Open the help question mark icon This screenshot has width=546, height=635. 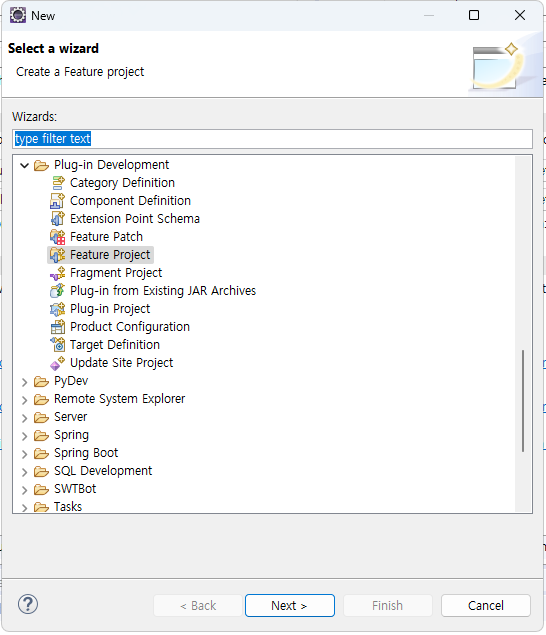(28, 604)
